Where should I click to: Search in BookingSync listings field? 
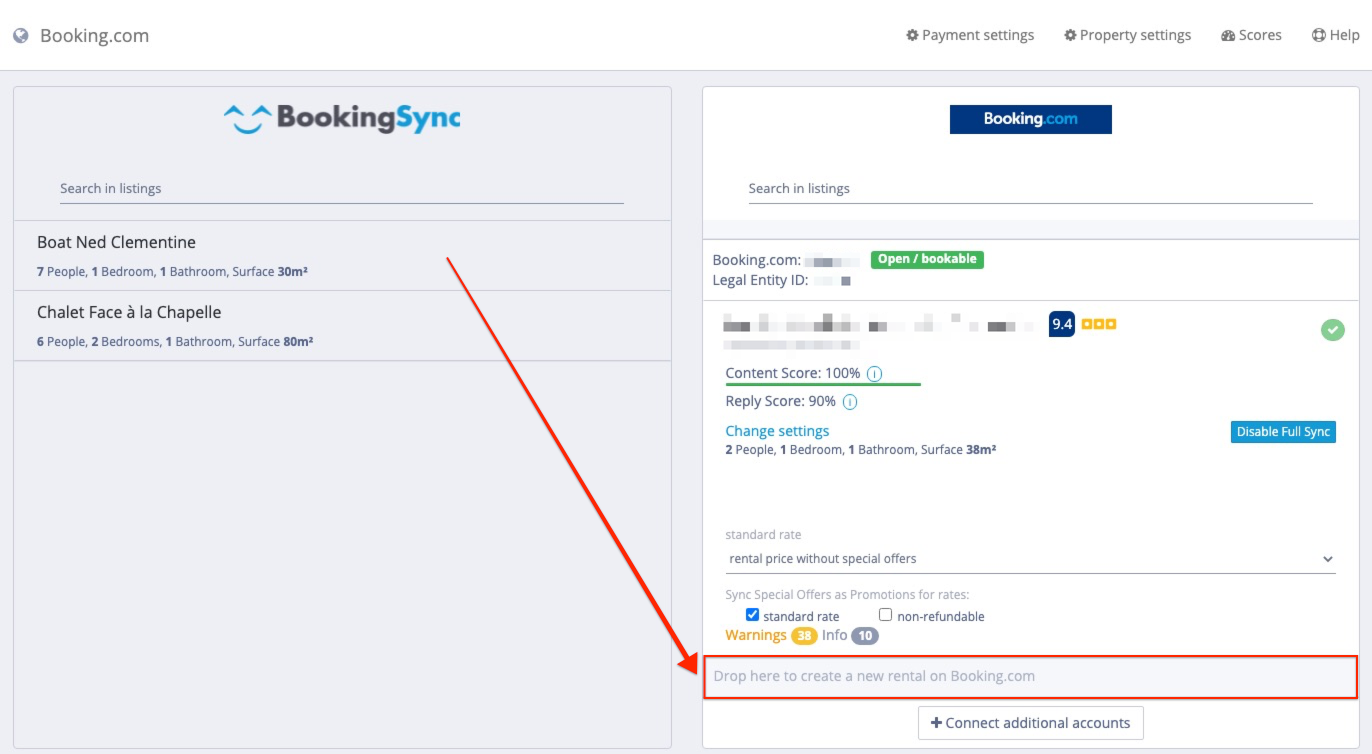[x=342, y=188]
